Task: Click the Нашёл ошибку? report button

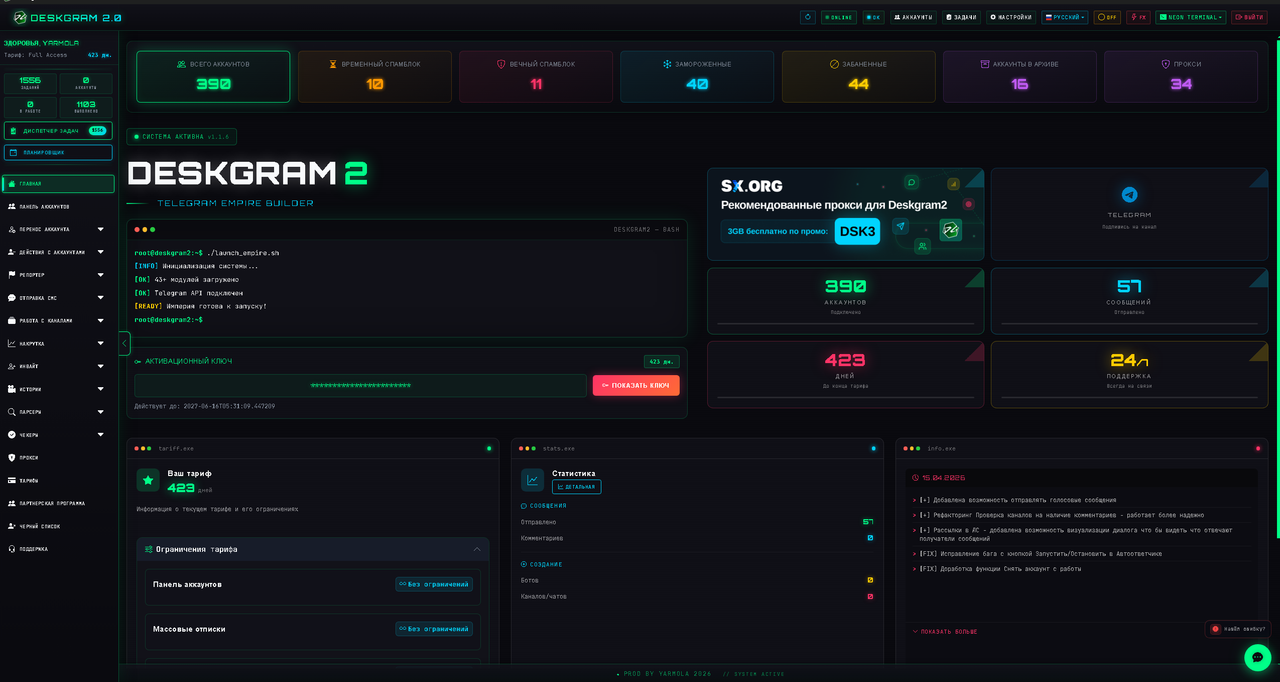Action: 1238,629
